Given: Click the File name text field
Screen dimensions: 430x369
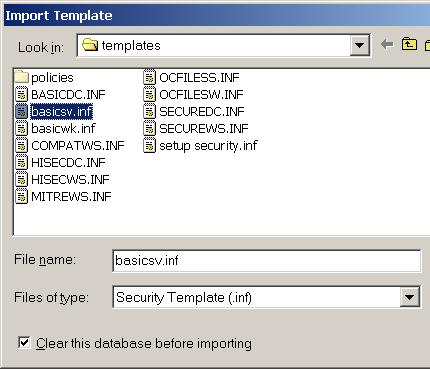Looking at the screenshot, I should click(267, 260).
